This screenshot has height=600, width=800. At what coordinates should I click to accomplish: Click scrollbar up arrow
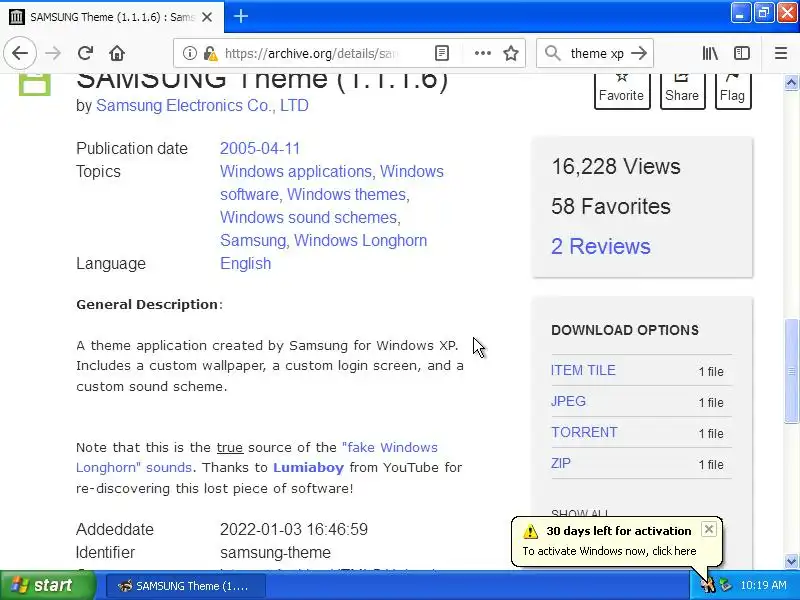point(791,83)
